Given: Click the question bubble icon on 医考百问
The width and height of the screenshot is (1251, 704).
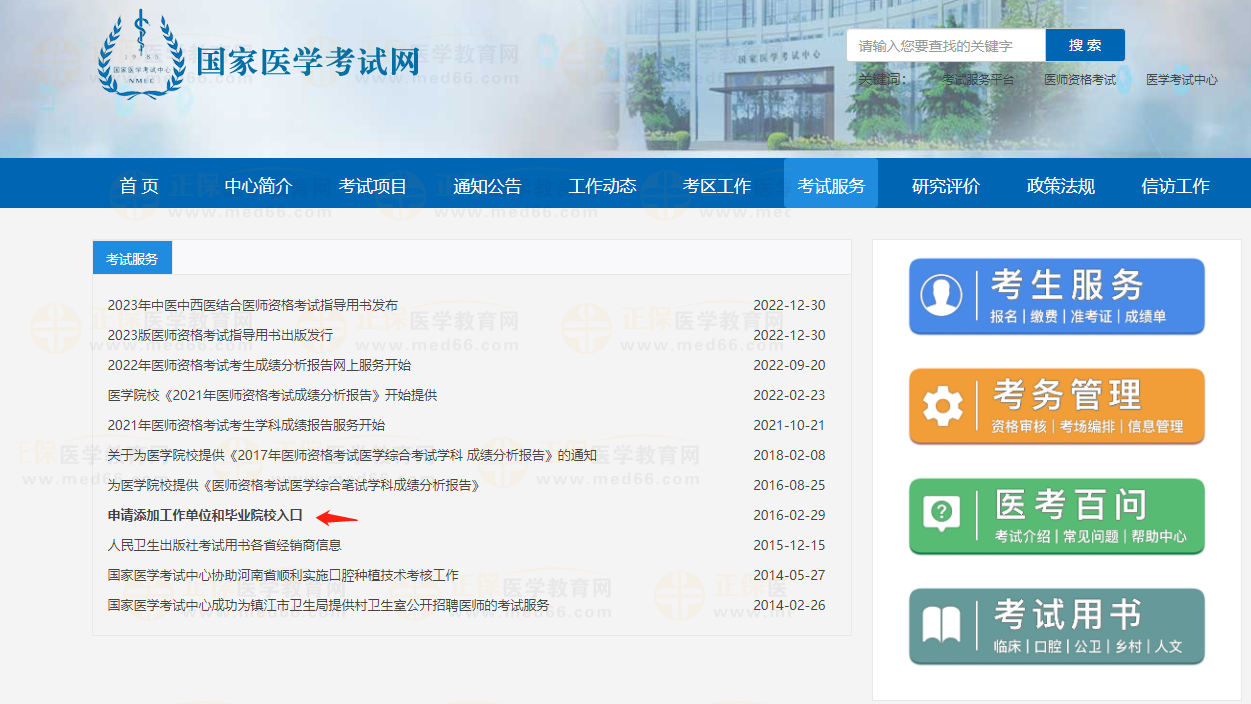Looking at the screenshot, I should click(942, 515).
